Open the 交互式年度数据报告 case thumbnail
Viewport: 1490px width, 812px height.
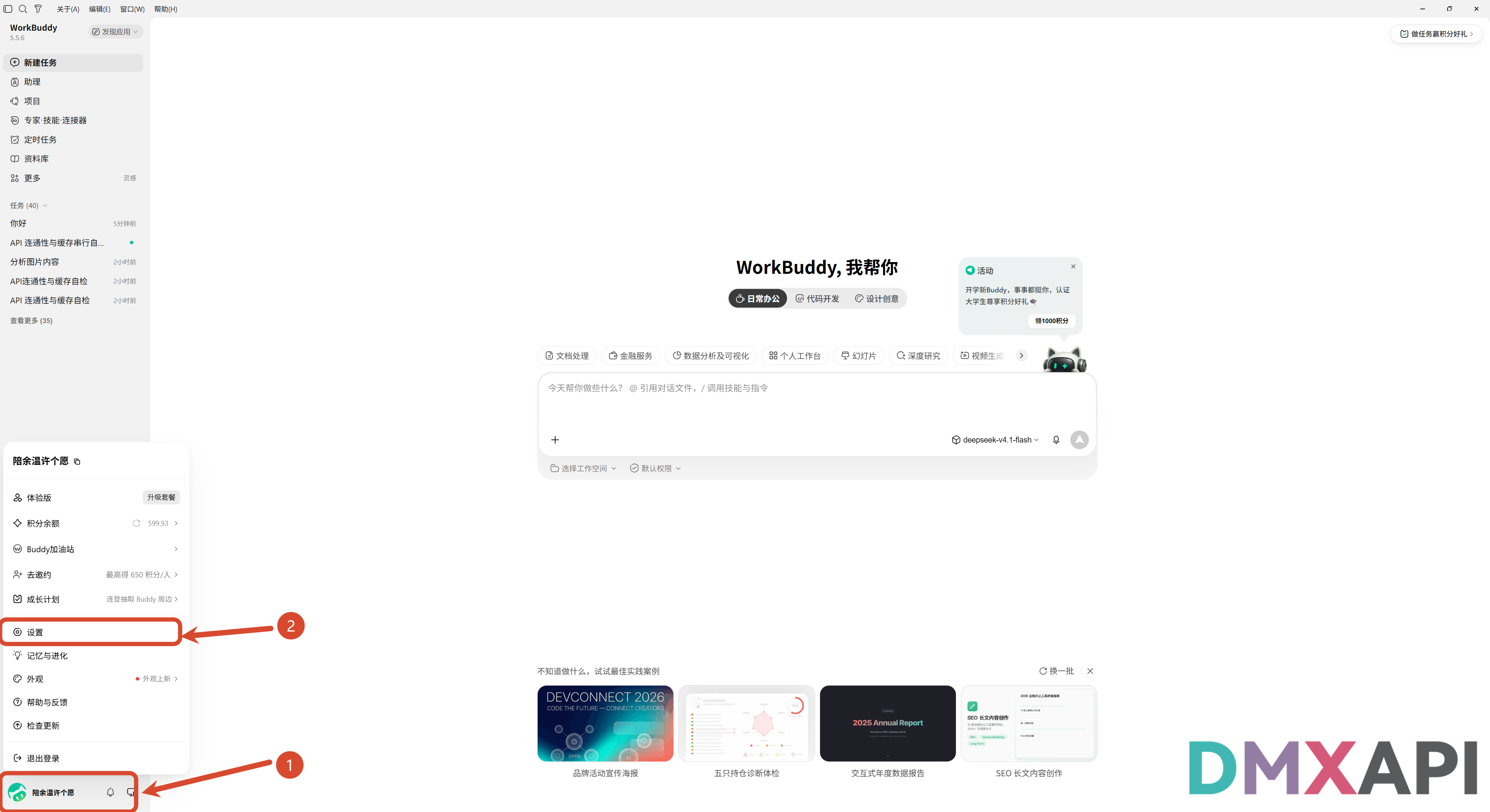click(888, 723)
